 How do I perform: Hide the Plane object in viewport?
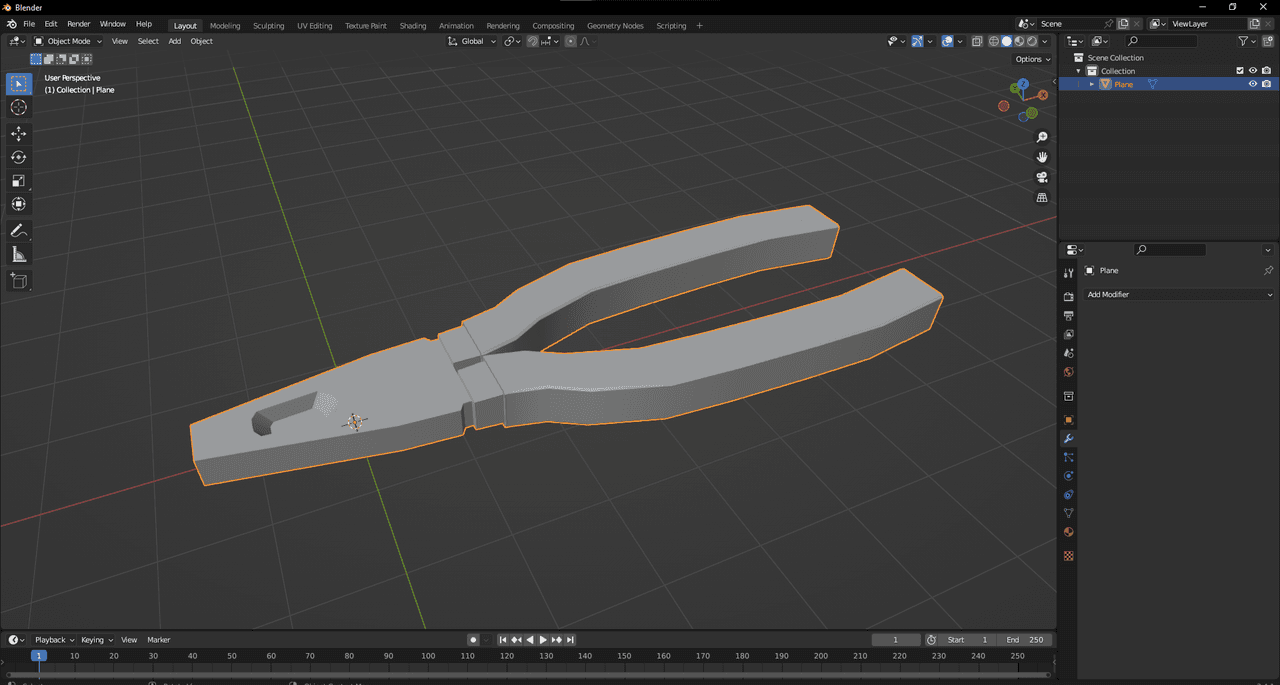pyautogui.click(x=1252, y=84)
